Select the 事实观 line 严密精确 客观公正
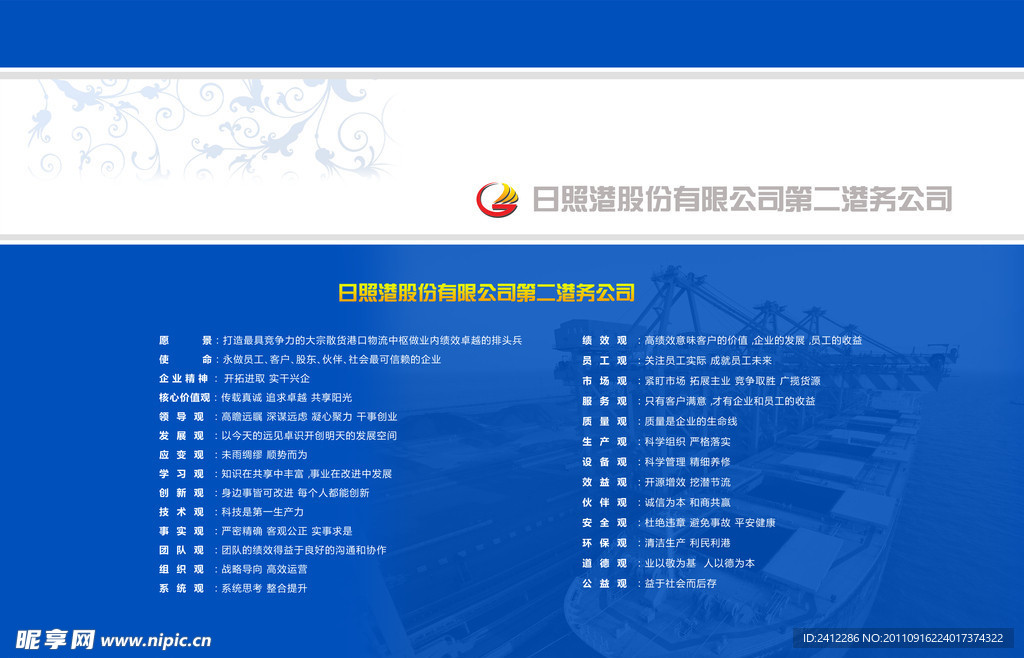The height and width of the screenshot is (658, 1024). pyautogui.click(x=256, y=531)
